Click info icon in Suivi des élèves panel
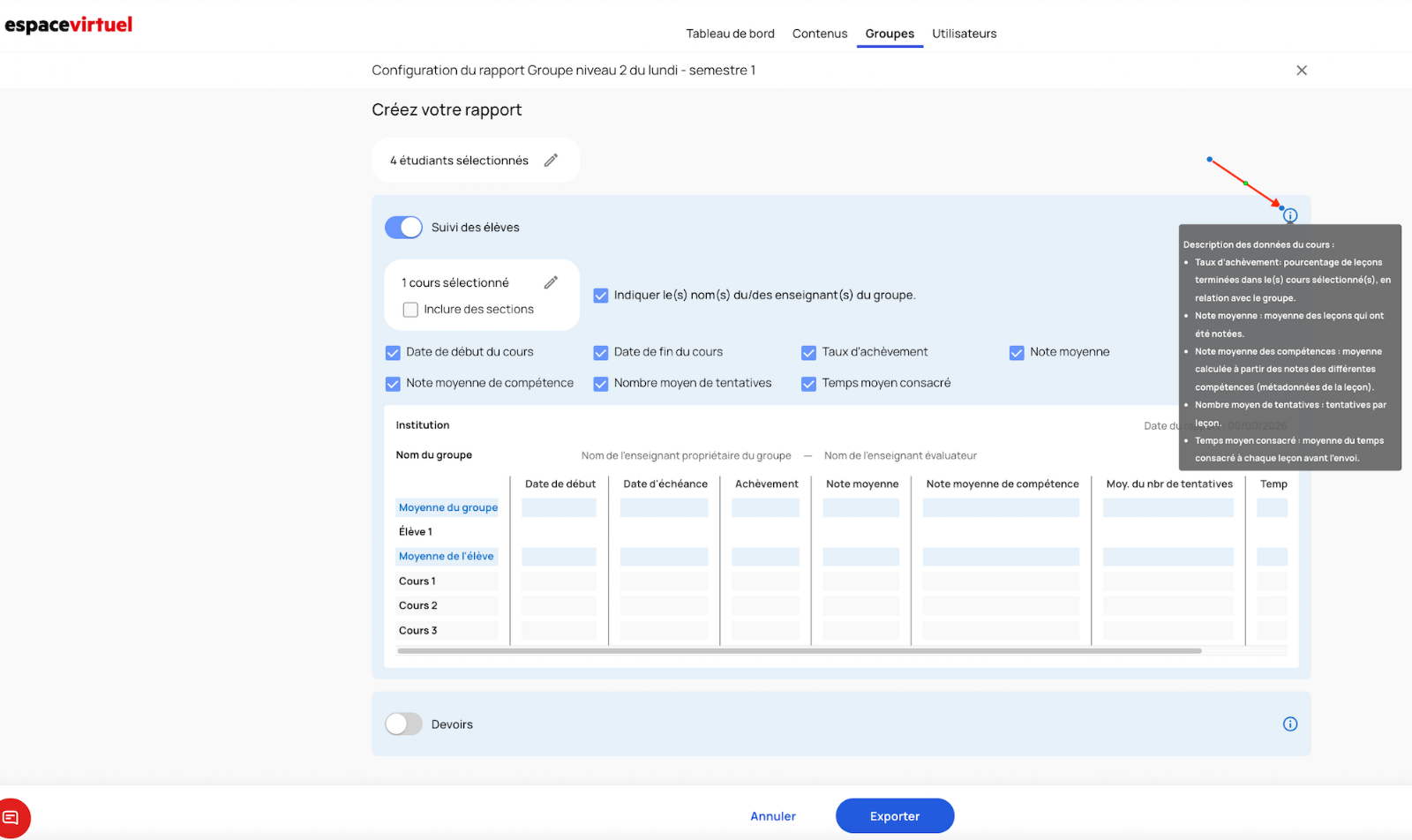The height and width of the screenshot is (840, 1412). coord(1290,215)
